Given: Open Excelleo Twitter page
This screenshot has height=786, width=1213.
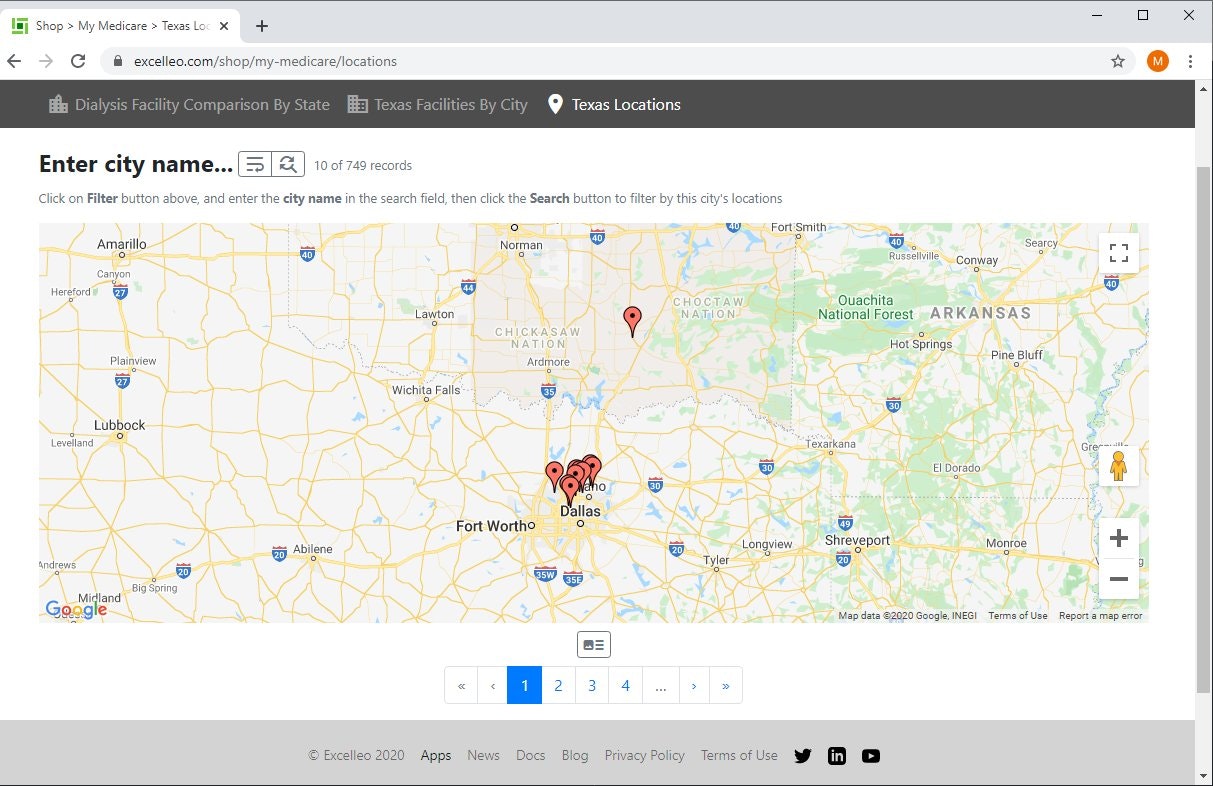Looking at the screenshot, I should [x=803, y=756].
